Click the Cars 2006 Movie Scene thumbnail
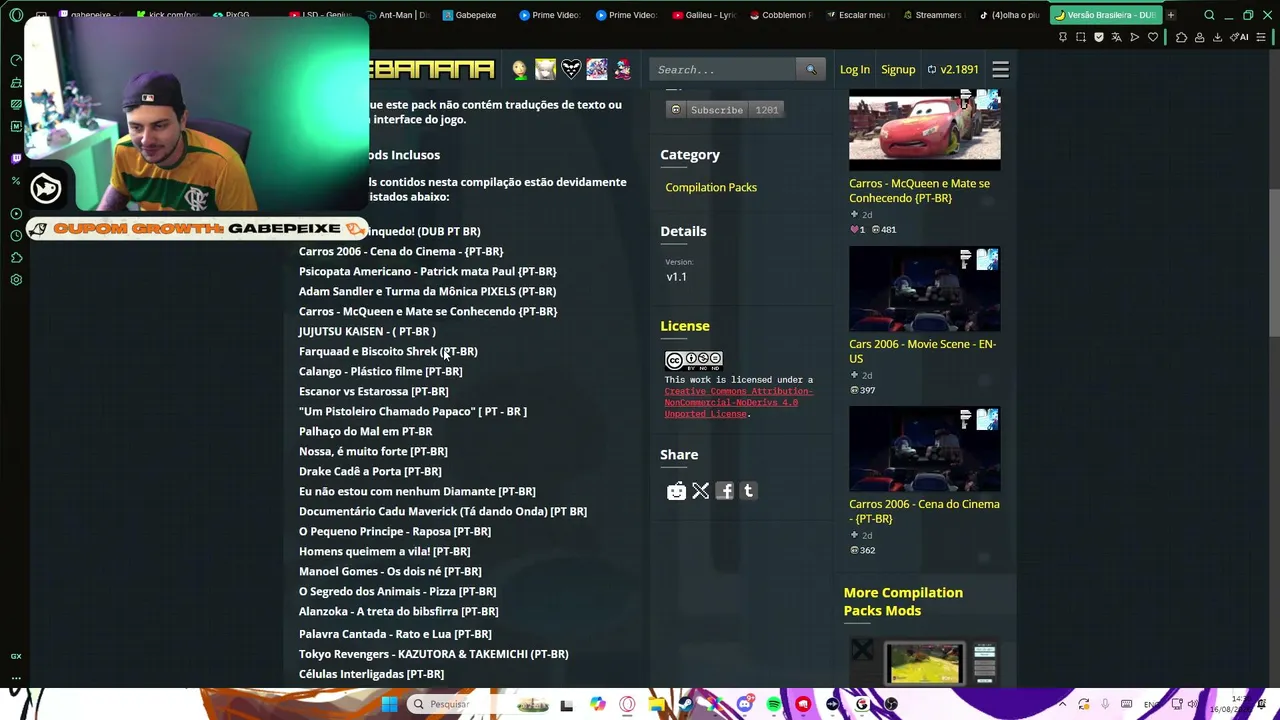The image size is (1280, 720). (x=924, y=290)
